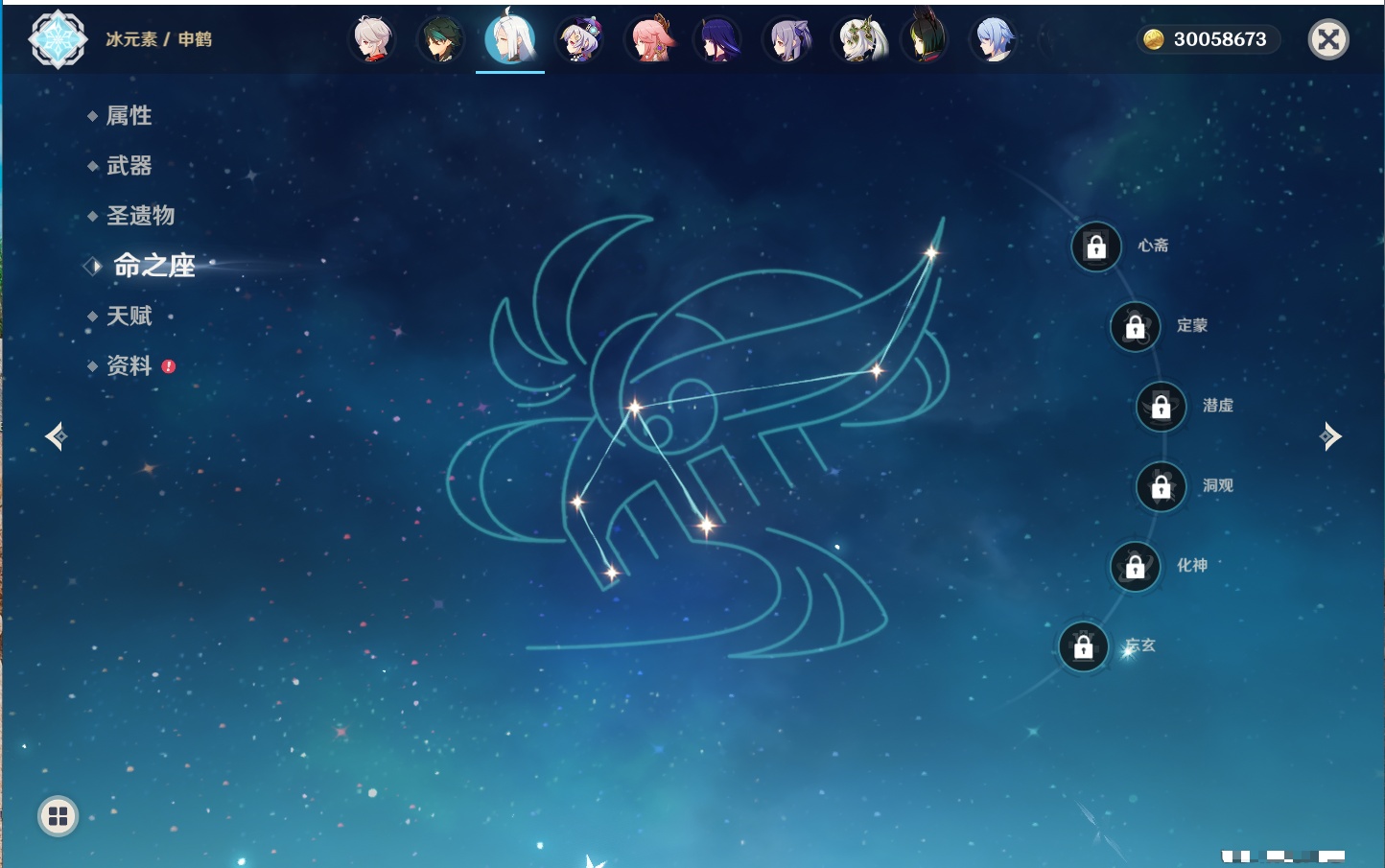Pick Keqing's portrait in the top bar
This screenshot has height=868, width=1385.
(787, 39)
